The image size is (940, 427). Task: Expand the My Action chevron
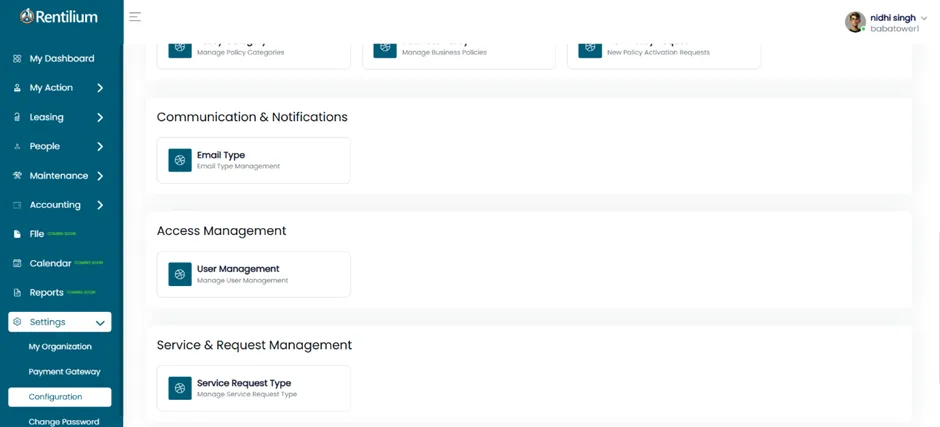click(100, 88)
